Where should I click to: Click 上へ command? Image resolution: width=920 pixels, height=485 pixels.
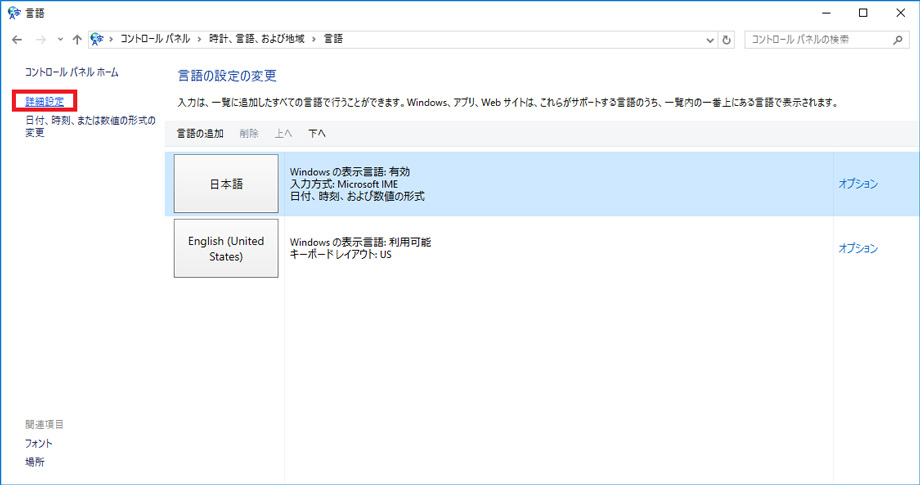point(283,134)
